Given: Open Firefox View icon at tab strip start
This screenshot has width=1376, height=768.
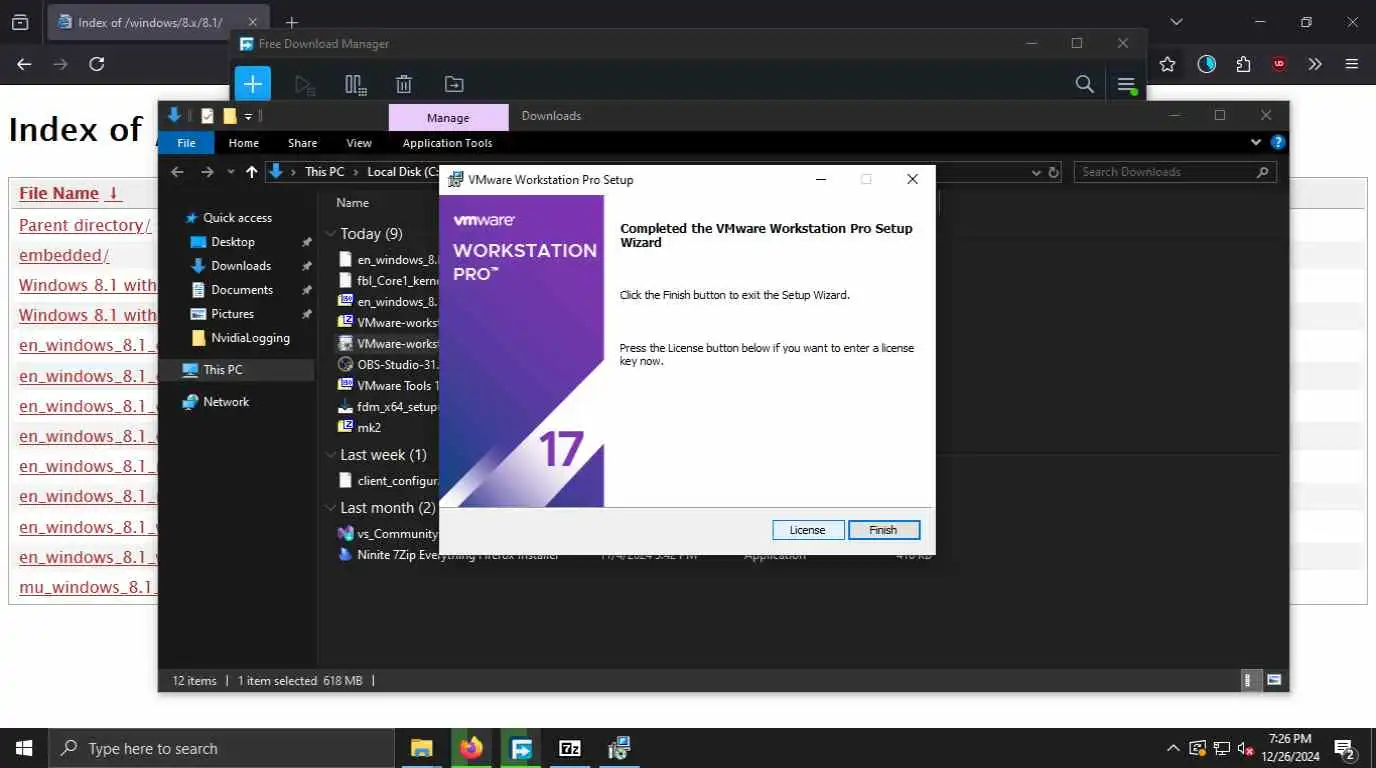Looking at the screenshot, I should click(x=20, y=22).
